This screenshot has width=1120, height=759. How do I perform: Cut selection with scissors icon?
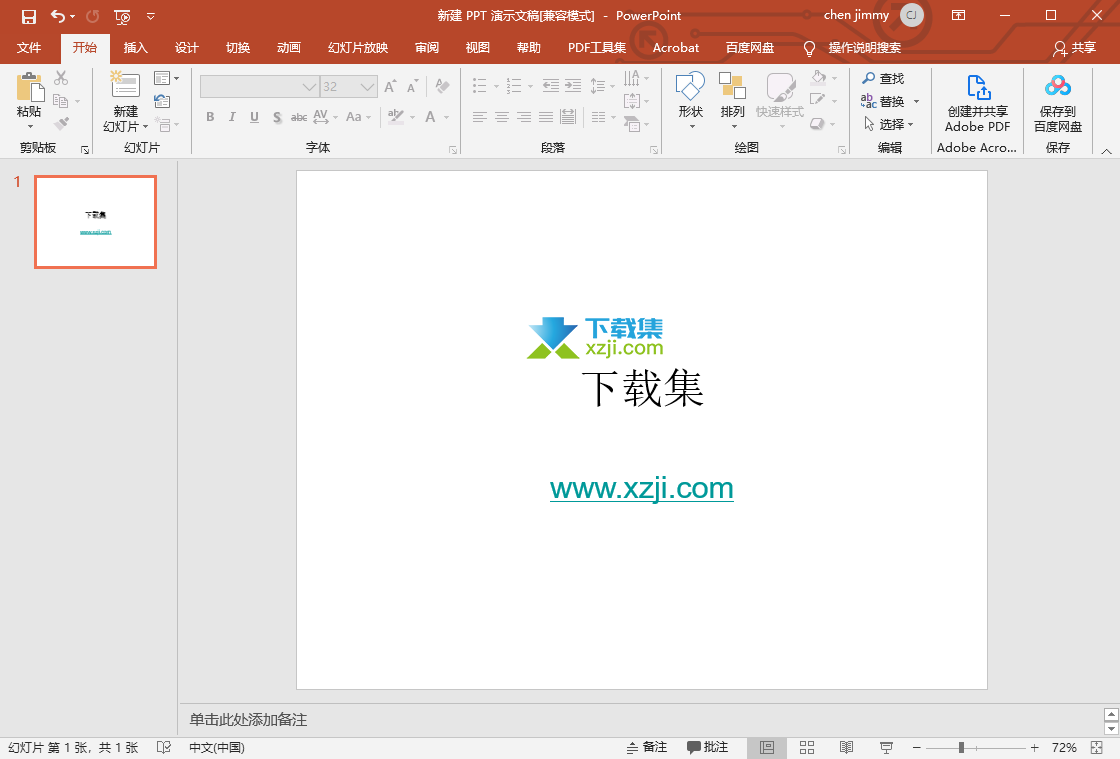(x=61, y=78)
